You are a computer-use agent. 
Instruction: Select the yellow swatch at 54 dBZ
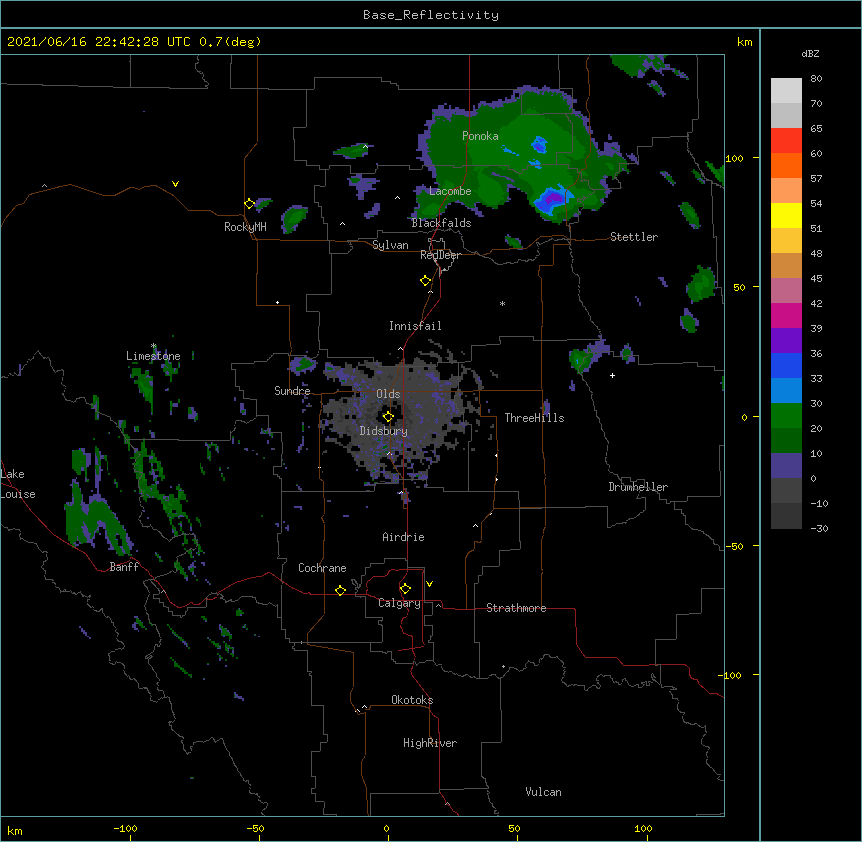[x=786, y=215]
